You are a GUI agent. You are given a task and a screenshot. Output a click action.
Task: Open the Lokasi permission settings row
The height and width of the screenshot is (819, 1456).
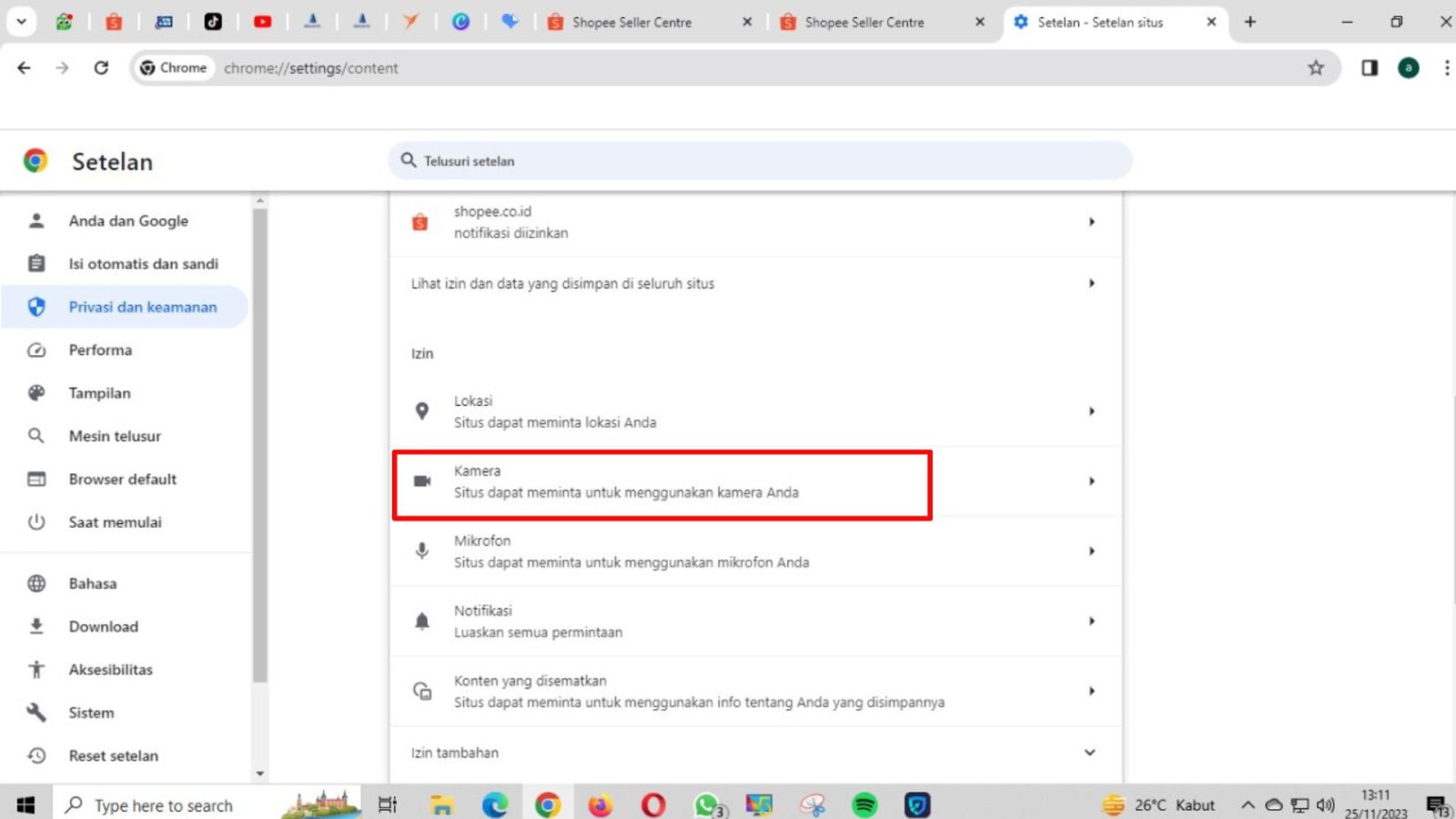(755, 411)
